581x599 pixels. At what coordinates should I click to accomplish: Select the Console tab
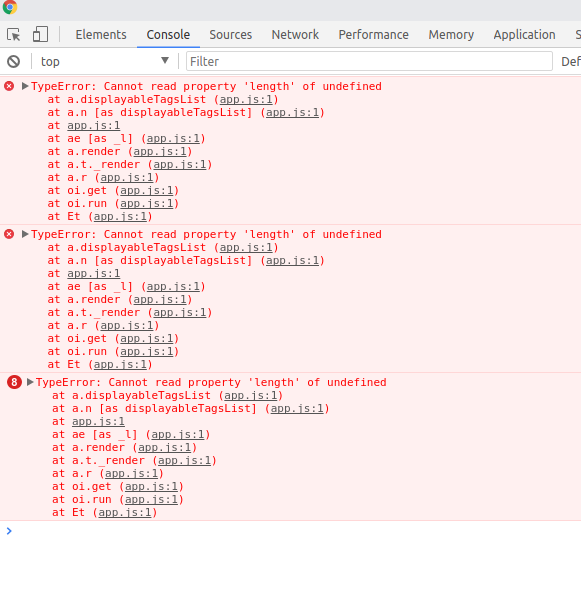(x=168, y=35)
